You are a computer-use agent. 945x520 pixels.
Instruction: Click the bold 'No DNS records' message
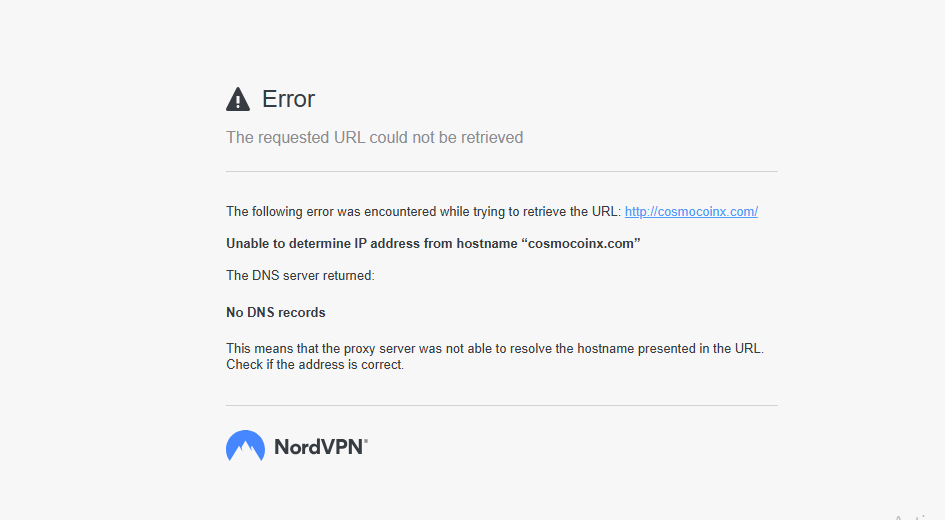point(275,312)
